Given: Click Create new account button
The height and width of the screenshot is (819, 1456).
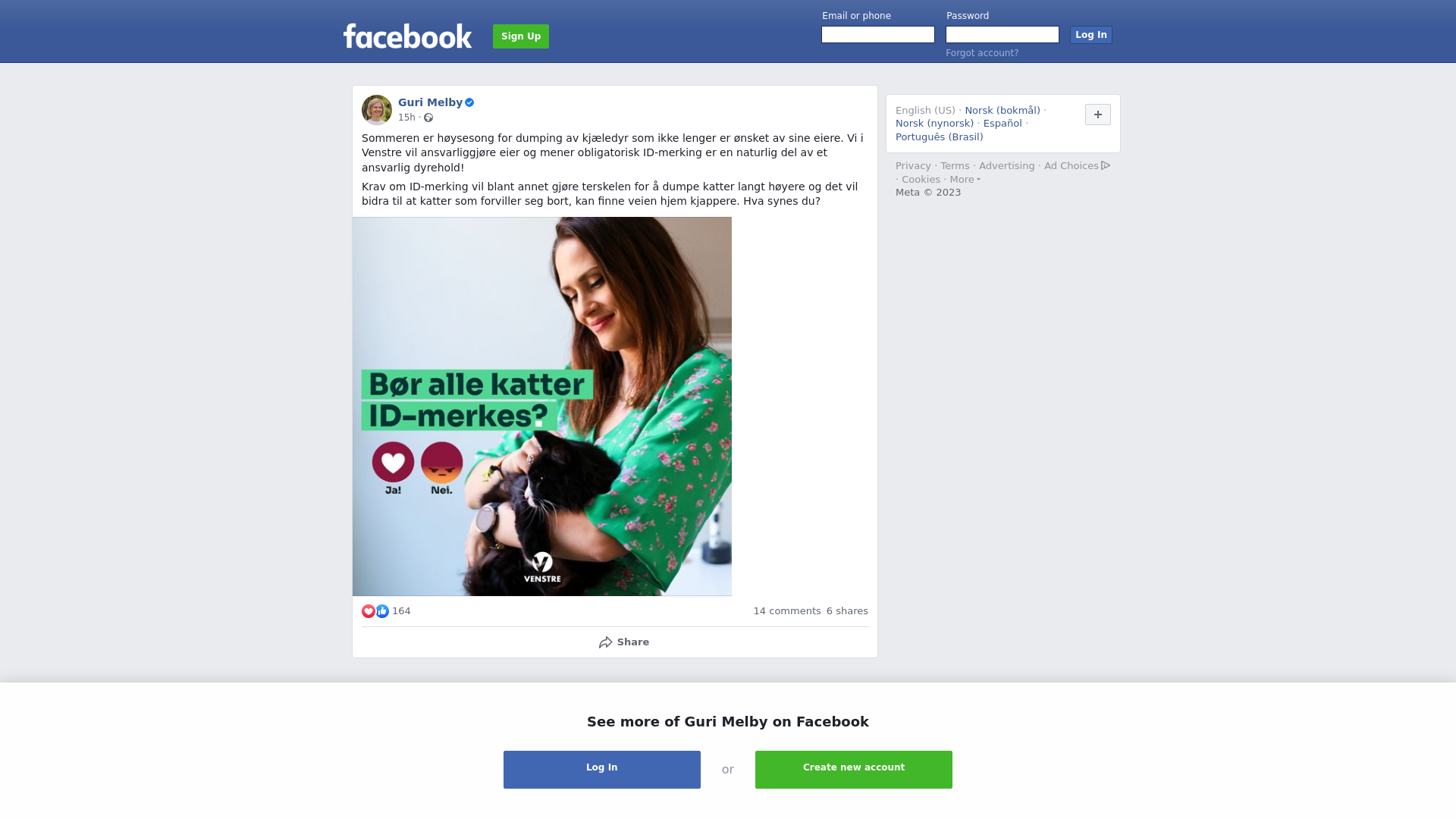Looking at the screenshot, I should click(x=854, y=770).
